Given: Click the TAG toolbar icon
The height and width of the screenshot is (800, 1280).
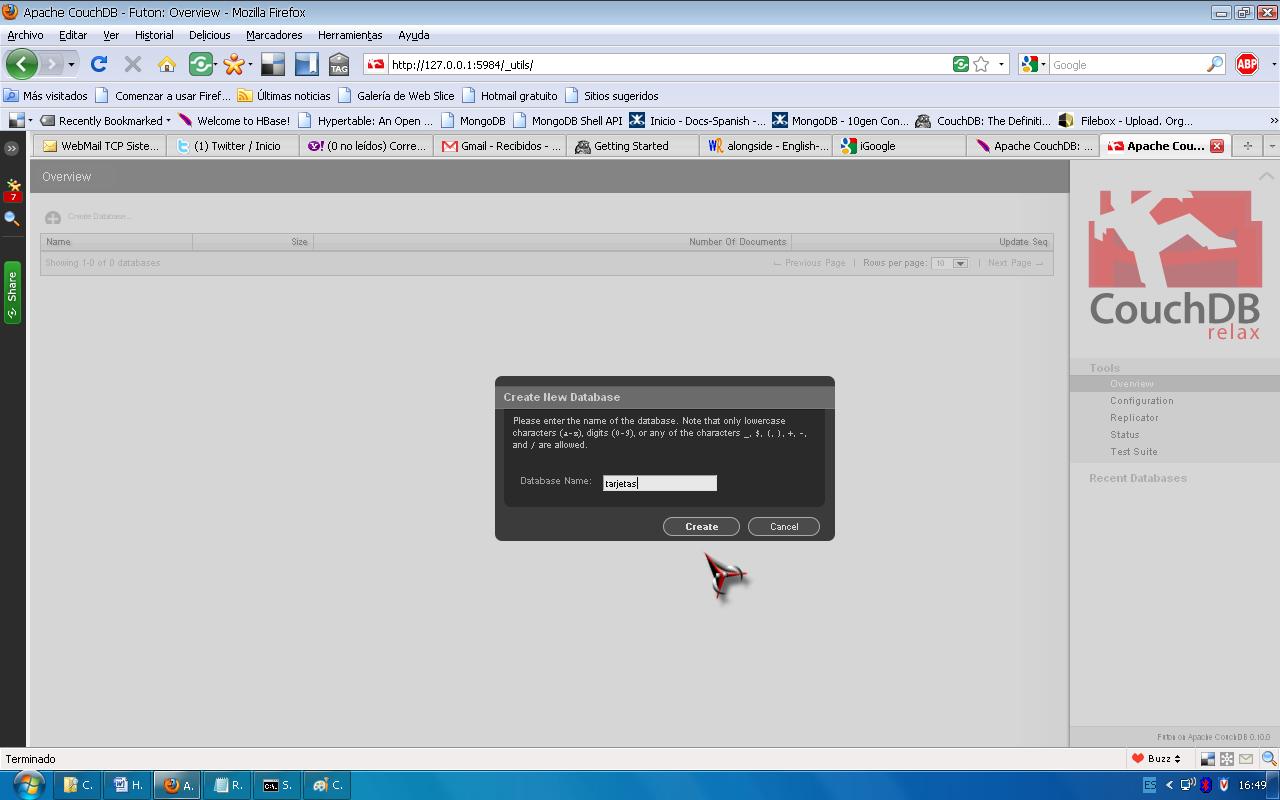Looking at the screenshot, I should (x=339, y=64).
